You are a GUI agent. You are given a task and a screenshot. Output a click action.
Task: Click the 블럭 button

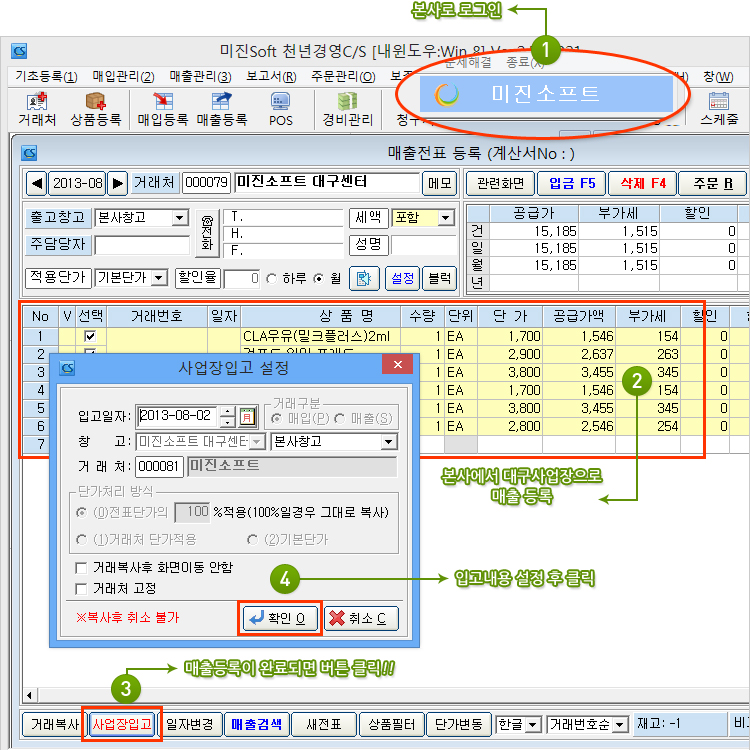coord(440,278)
